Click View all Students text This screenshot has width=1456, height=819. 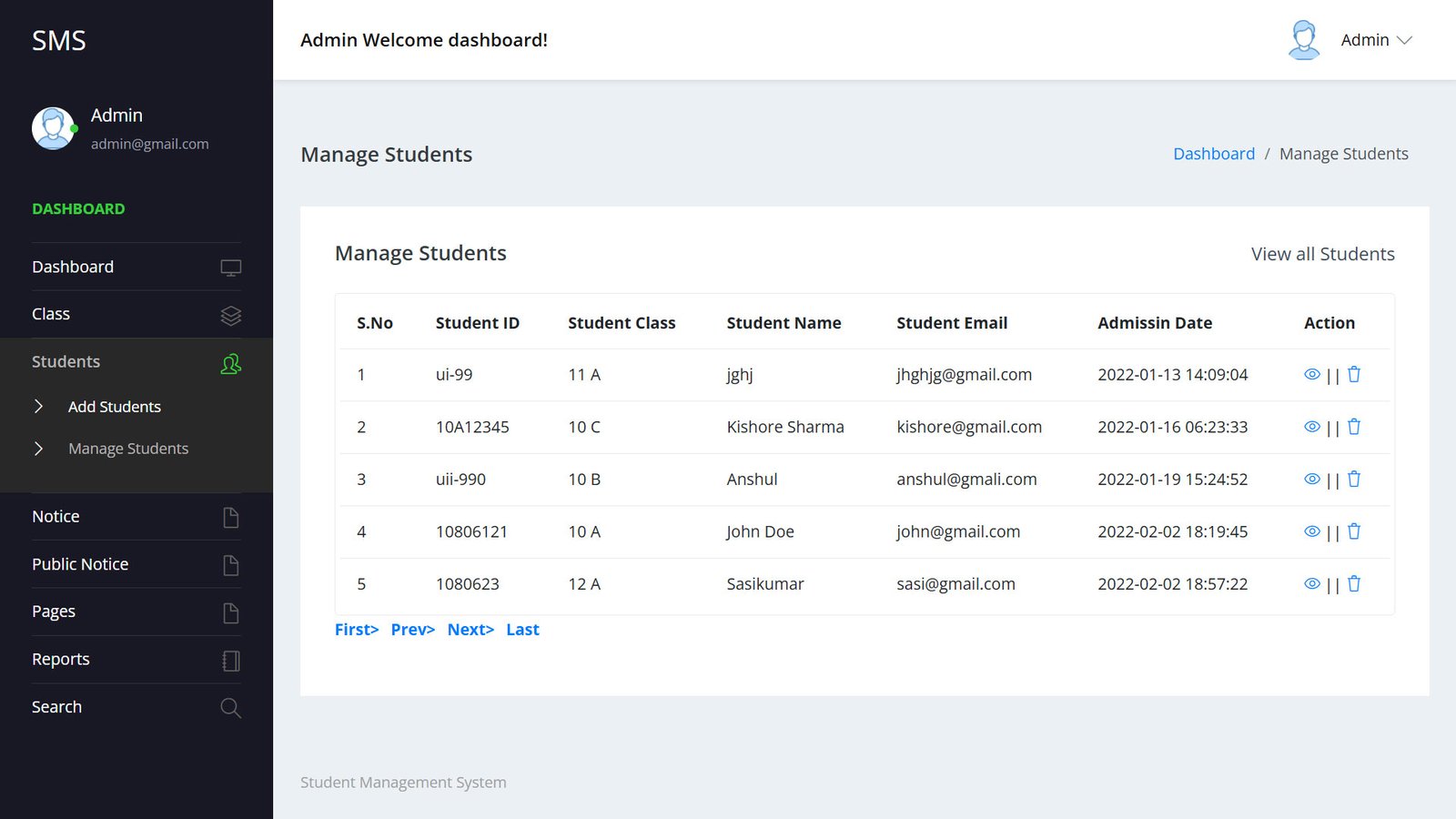tap(1323, 254)
